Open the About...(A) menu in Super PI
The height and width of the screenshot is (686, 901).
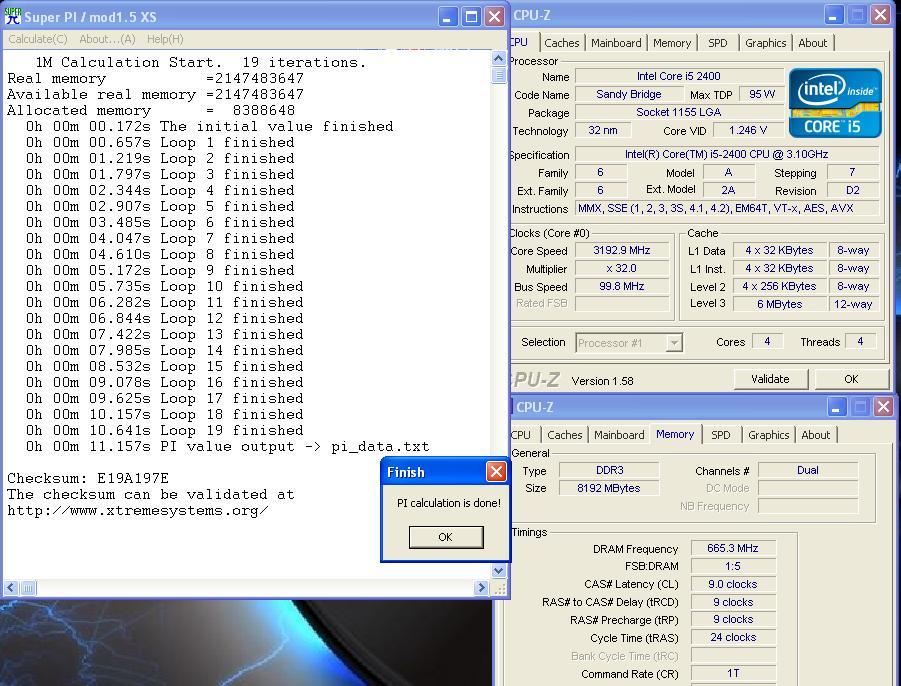coord(107,39)
